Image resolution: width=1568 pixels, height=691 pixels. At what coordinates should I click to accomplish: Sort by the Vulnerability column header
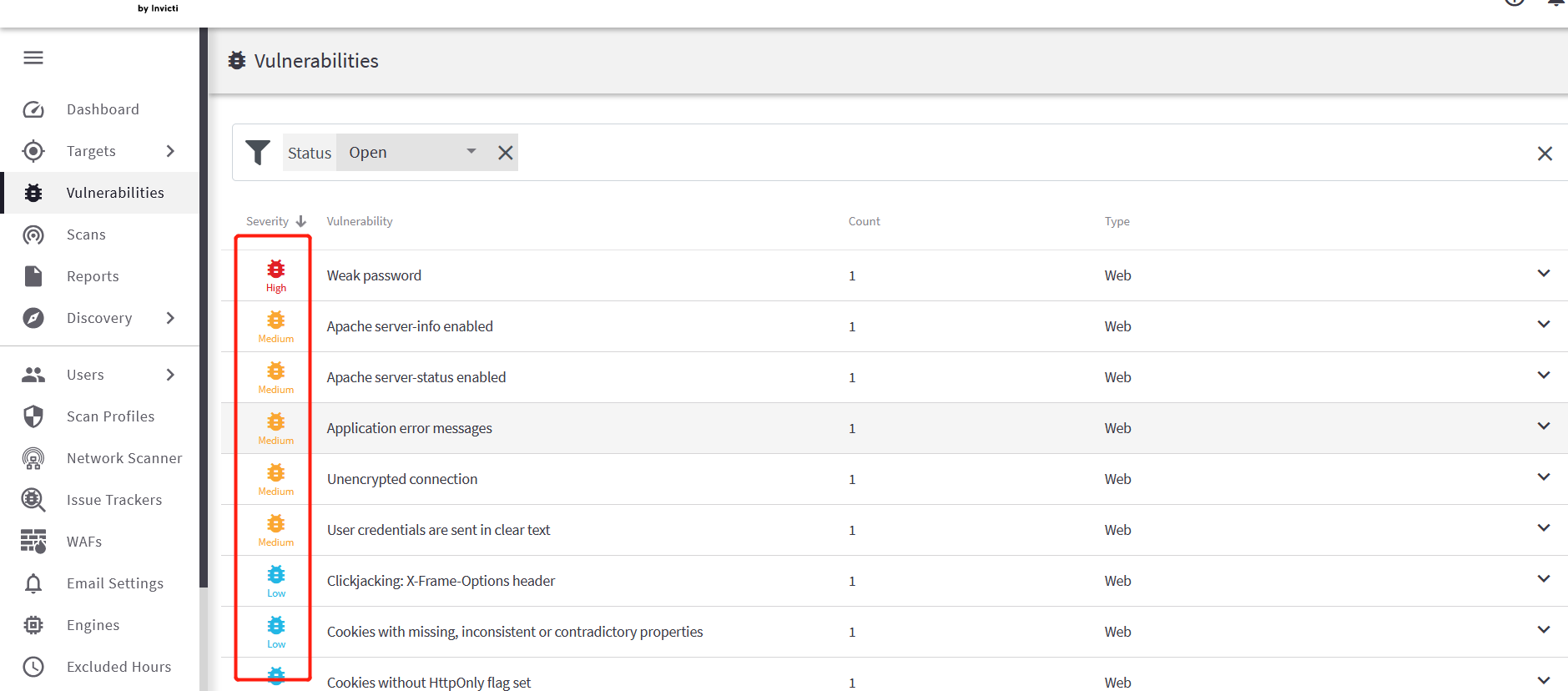click(360, 221)
